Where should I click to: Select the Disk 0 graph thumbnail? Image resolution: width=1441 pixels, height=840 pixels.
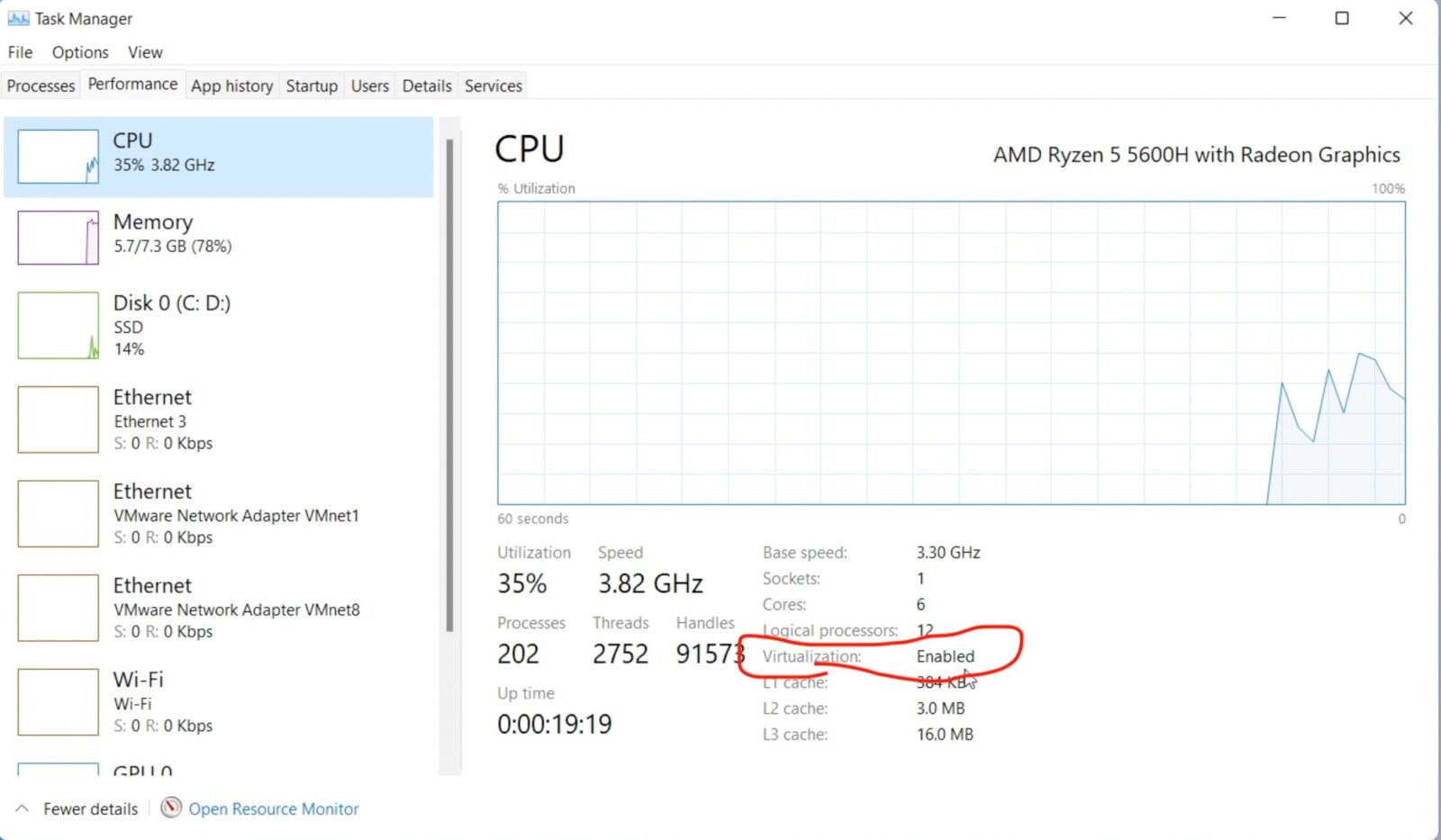pyautogui.click(x=59, y=325)
